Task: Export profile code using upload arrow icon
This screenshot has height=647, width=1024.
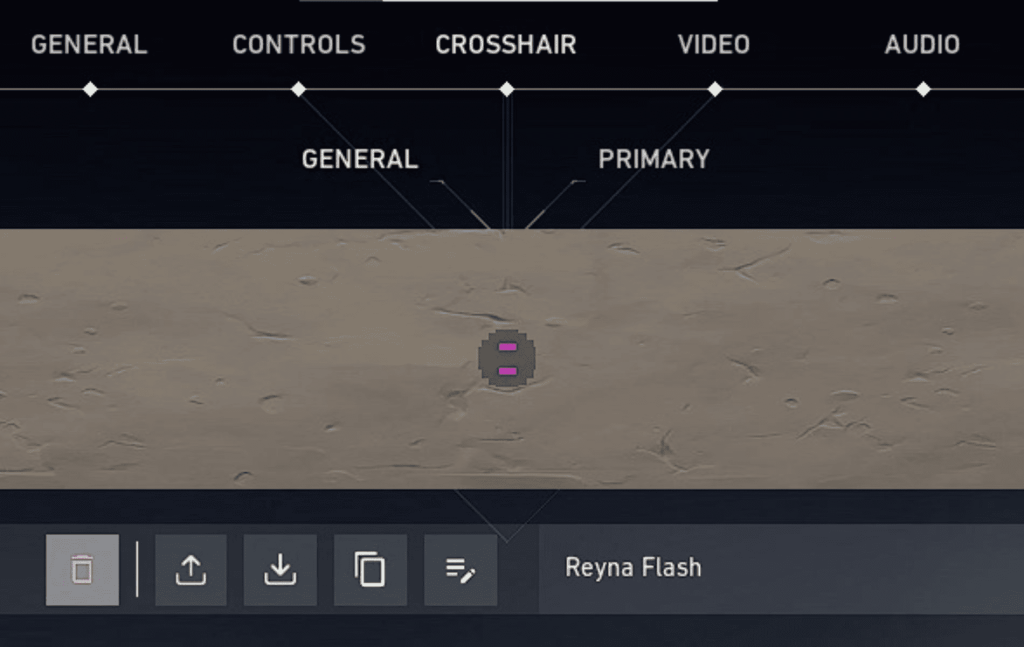Action: (191, 570)
